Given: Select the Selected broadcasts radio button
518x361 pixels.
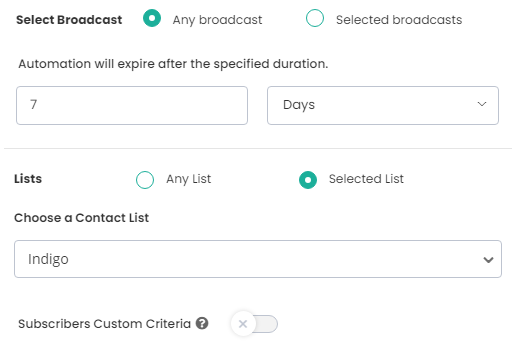Looking at the screenshot, I should (x=315, y=18).
